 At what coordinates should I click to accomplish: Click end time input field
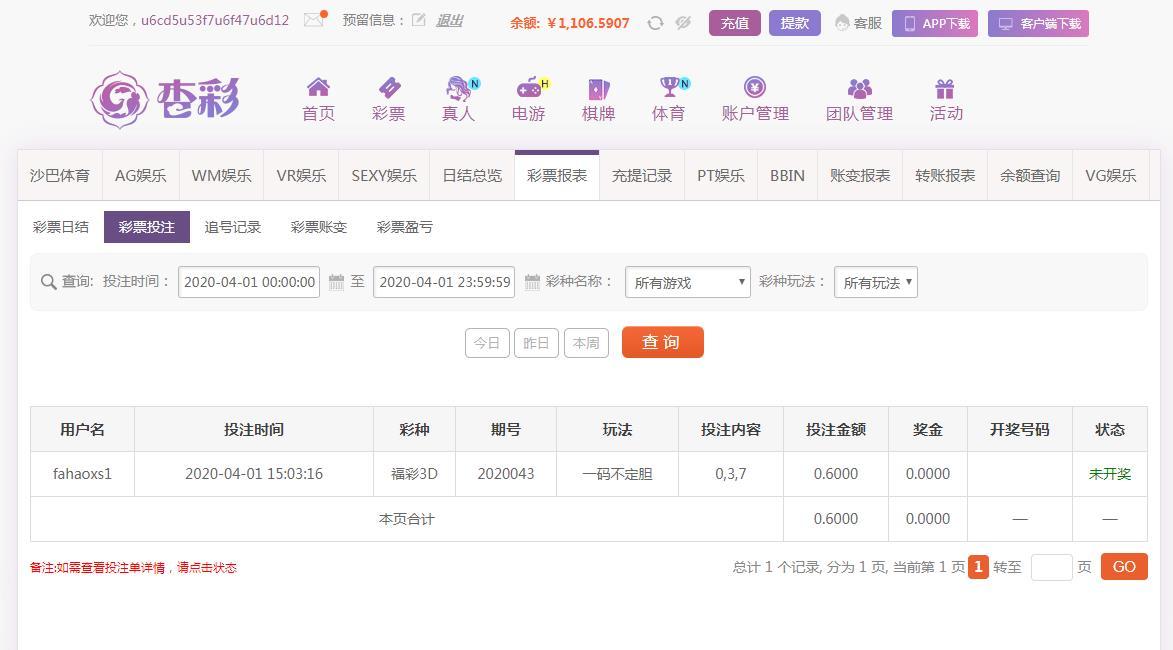(444, 282)
